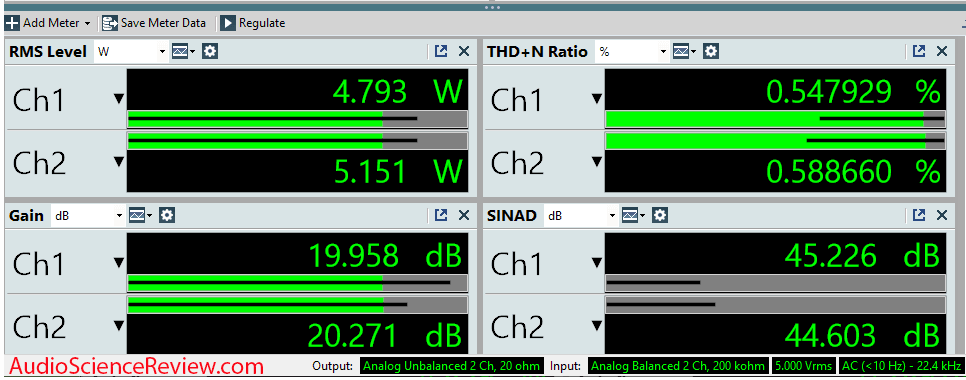This screenshot has width=966, height=380.
Task: Click the 19.958 dB Gain reading
Action: point(384,256)
